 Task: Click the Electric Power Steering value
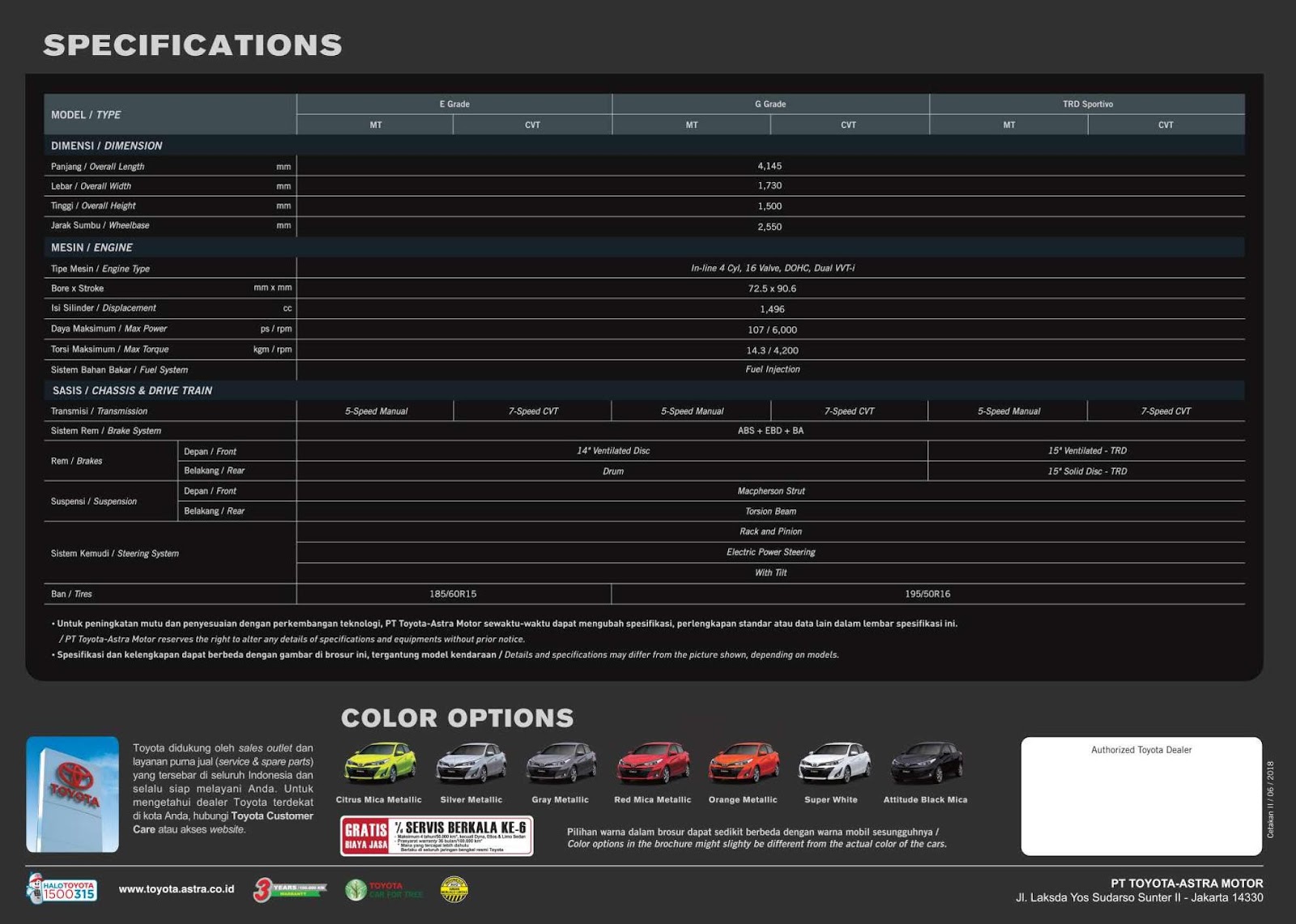tap(770, 552)
